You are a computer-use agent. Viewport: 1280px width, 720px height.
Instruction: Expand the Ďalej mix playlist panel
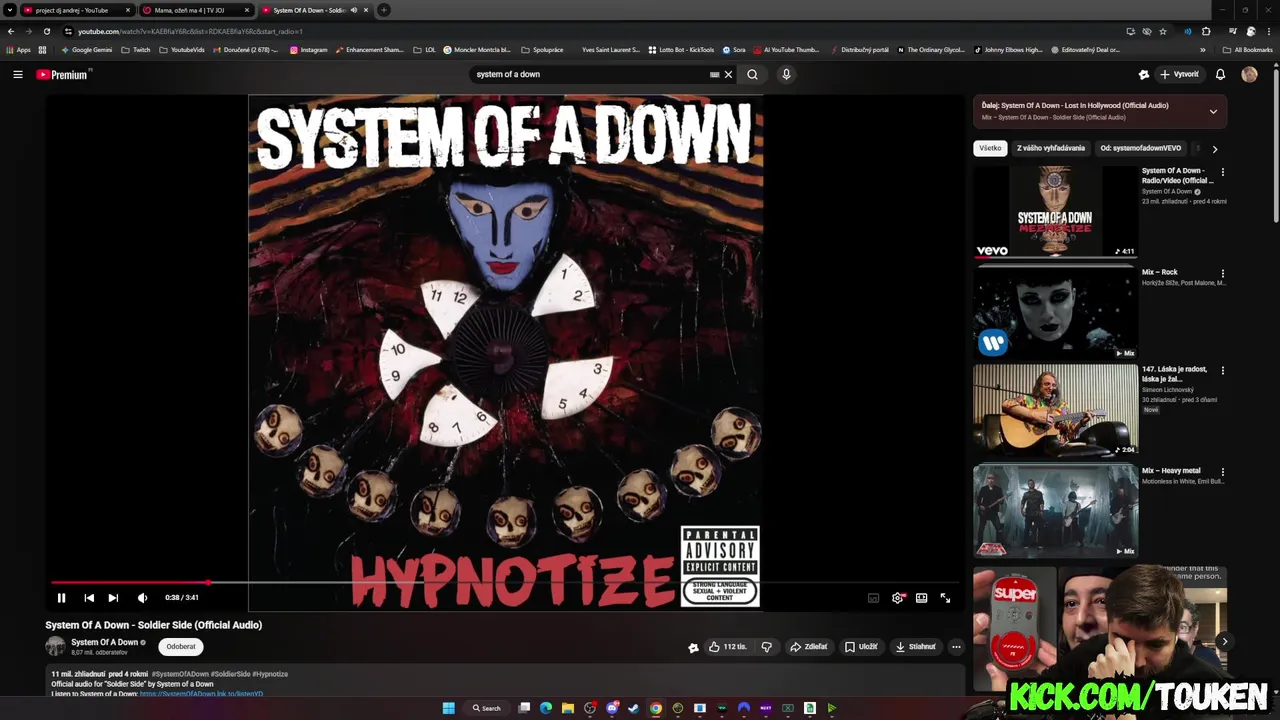click(1213, 111)
